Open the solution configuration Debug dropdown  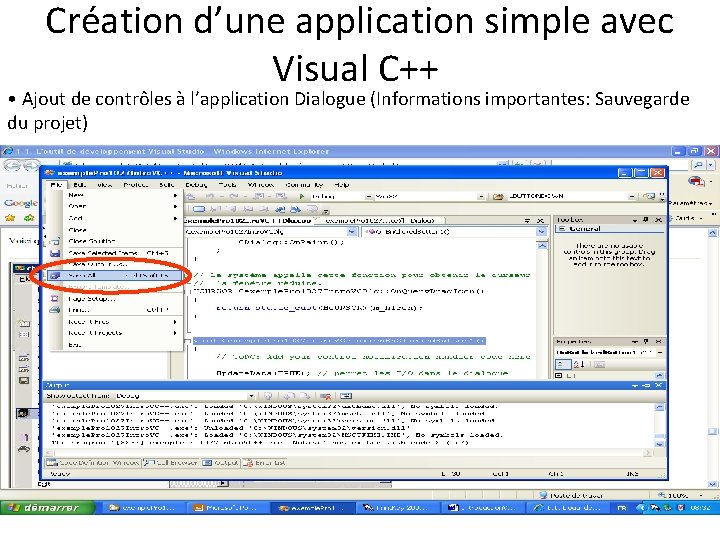click(x=368, y=197)
